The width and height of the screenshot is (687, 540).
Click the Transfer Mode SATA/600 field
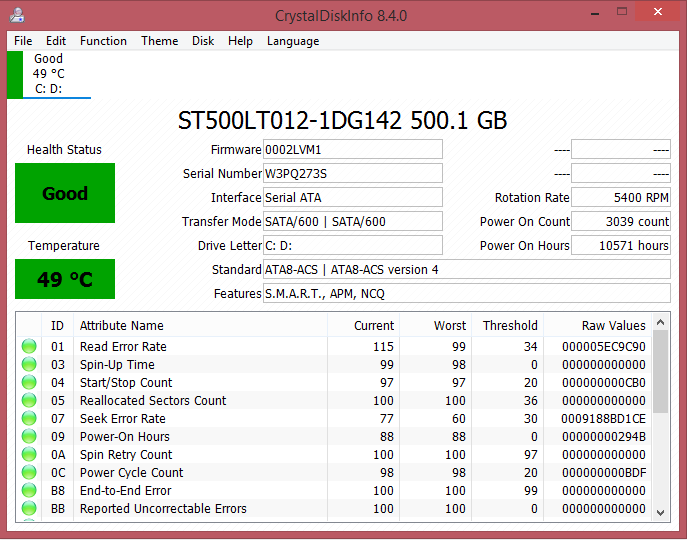(x=353, y=221)
